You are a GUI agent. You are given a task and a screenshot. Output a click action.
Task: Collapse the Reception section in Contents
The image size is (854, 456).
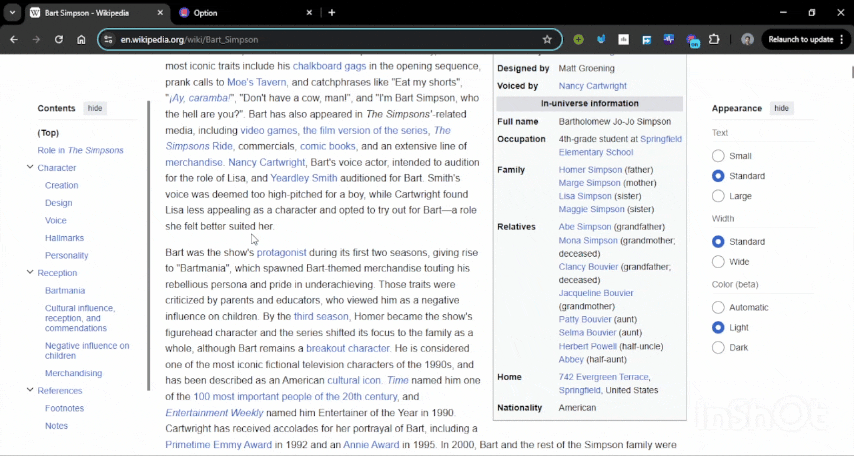pyautogui.click(x=30, y=272)
